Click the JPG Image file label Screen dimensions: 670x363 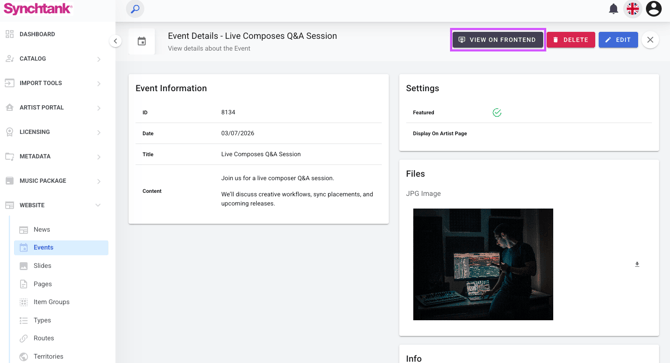423,193
